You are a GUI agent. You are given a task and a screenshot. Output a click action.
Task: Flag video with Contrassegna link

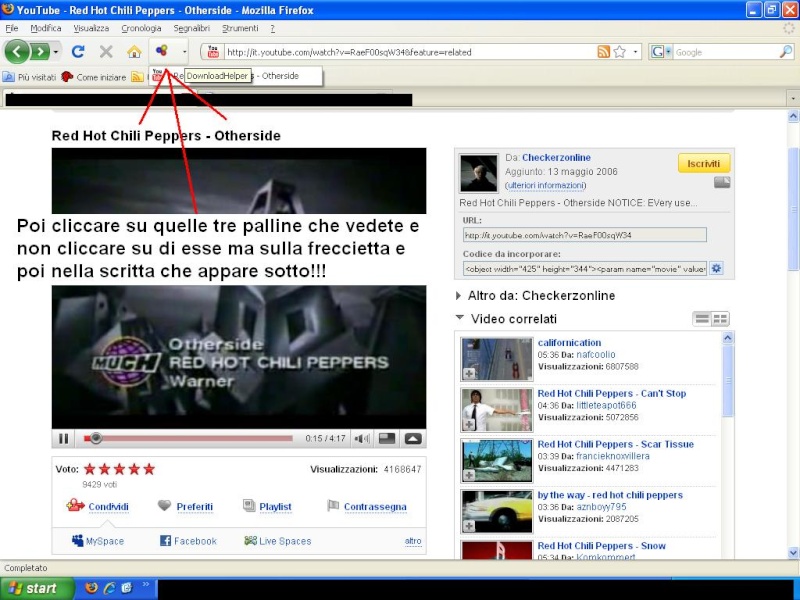pos(375,507)
